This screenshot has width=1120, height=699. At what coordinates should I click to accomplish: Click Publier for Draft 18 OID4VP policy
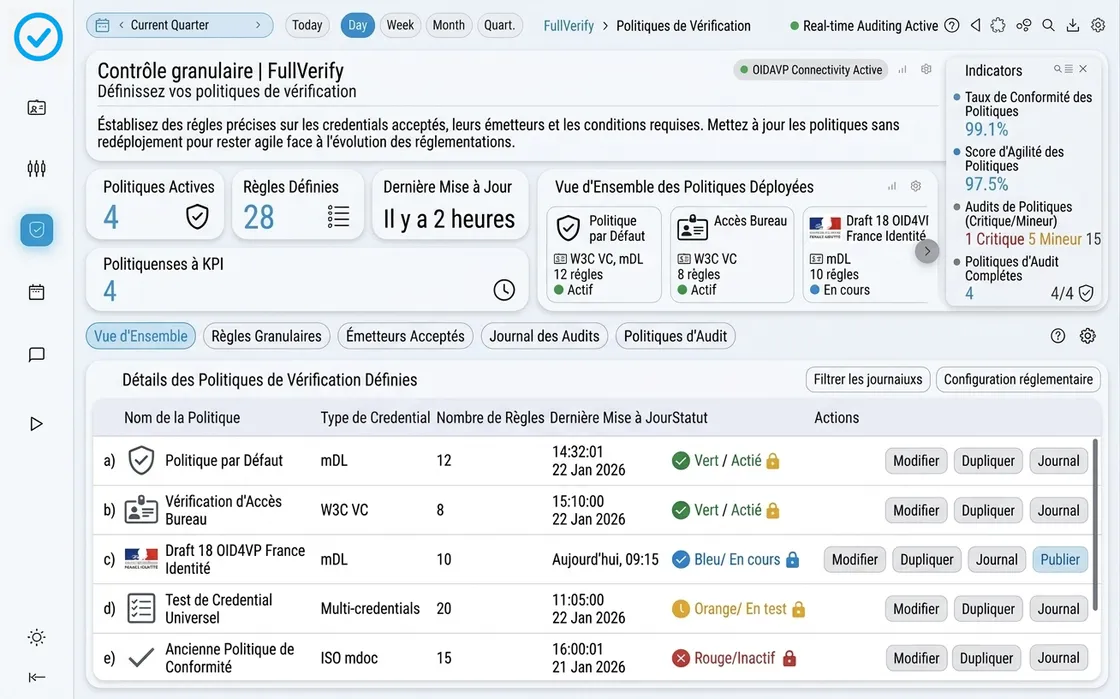click(x=1059, y=560)
